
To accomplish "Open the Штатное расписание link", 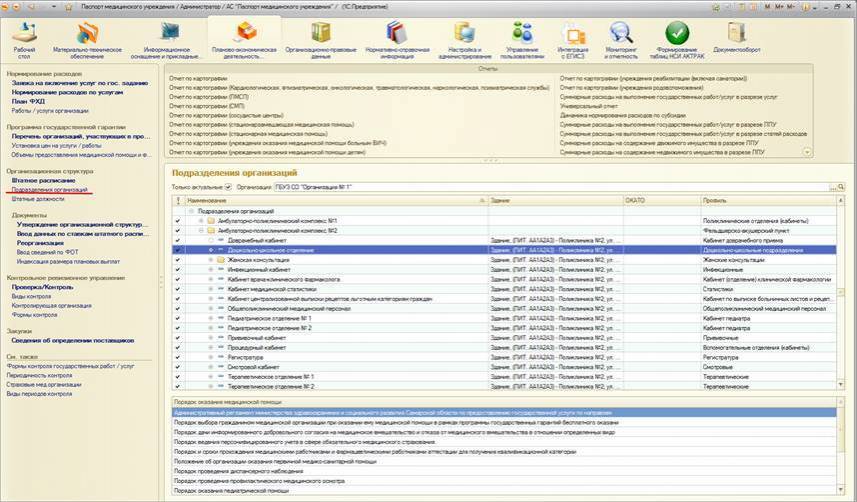I will [42, 180].
